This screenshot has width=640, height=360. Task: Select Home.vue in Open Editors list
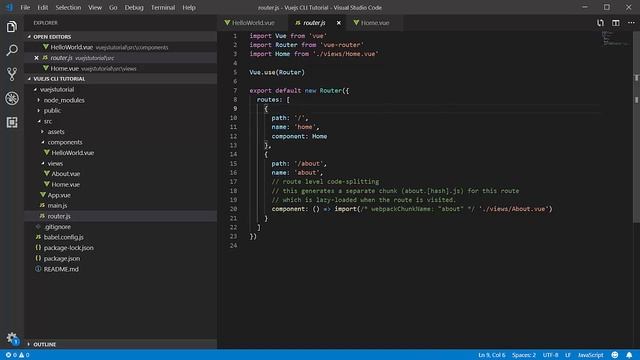click(121, 69)
